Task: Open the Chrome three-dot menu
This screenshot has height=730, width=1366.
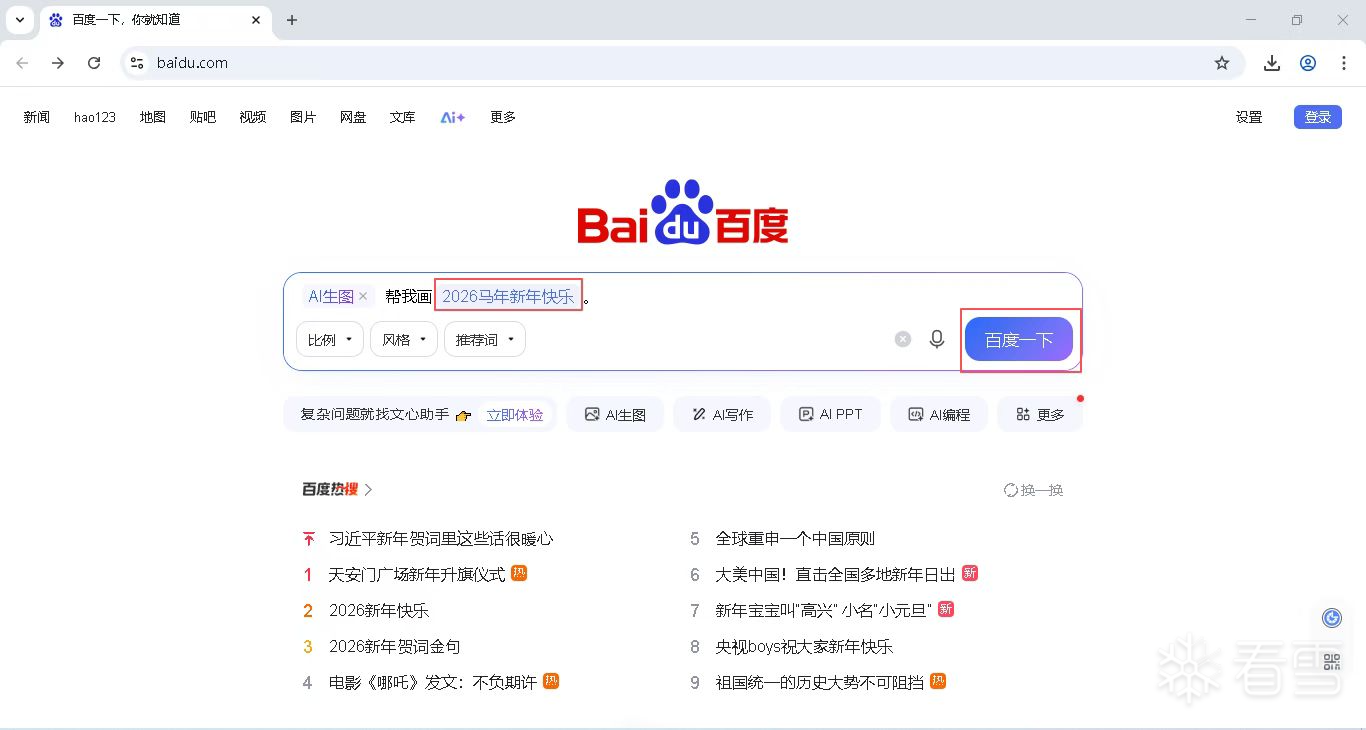Action: coord(1344,63)
